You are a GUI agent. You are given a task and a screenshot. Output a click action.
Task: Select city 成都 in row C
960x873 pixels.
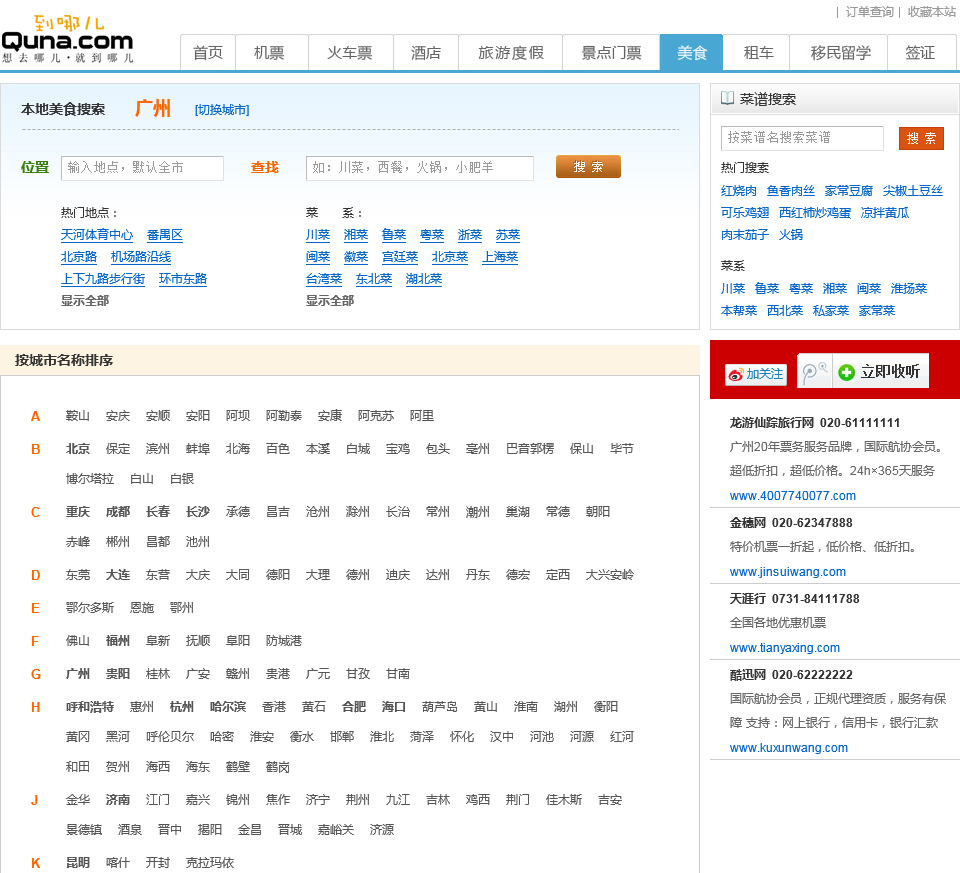(118, 512)
